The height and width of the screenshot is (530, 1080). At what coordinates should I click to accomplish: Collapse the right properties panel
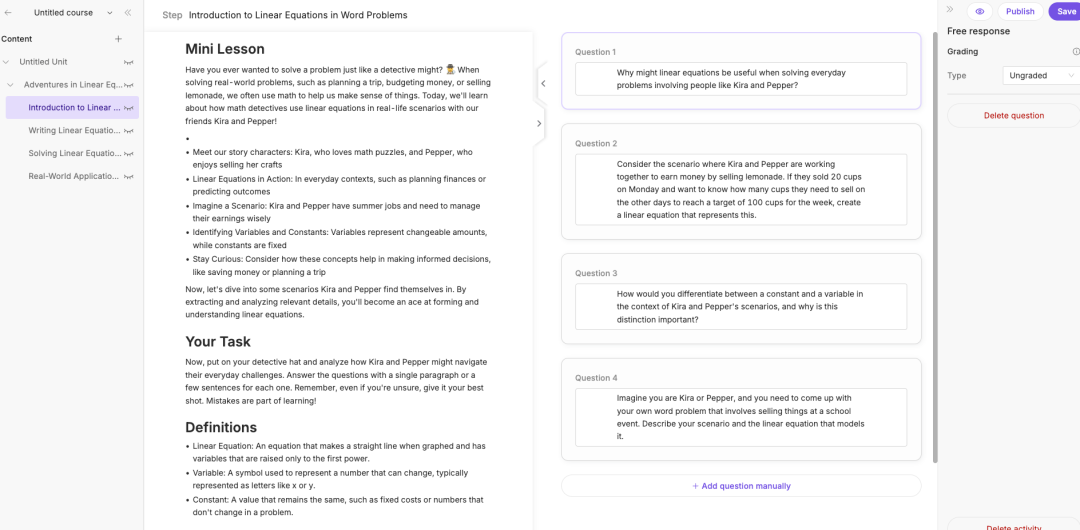pyautogui.click(x=950, y=9)
